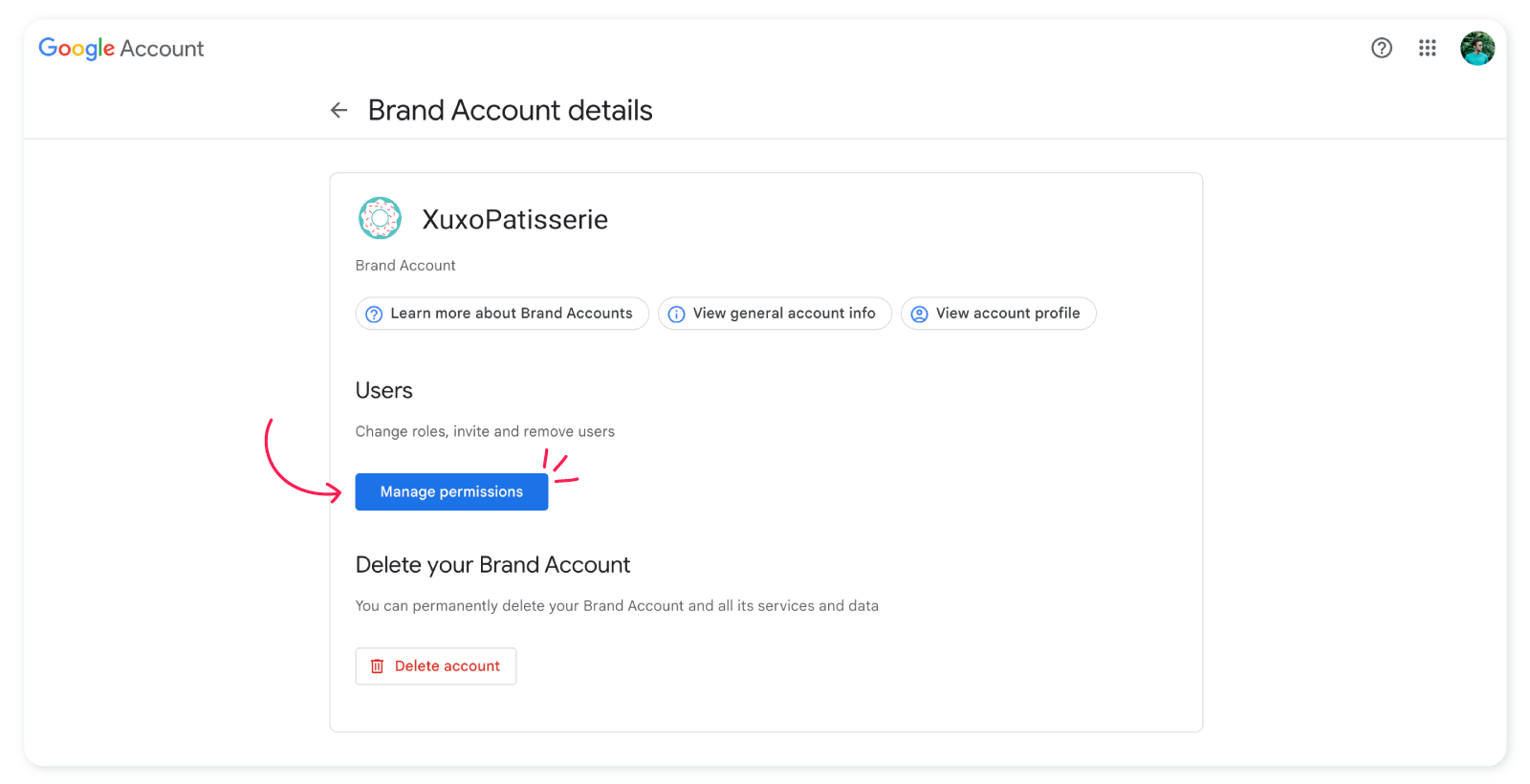Go back using the left arrow
This screenshot has width=1530, height=784.
339,111
